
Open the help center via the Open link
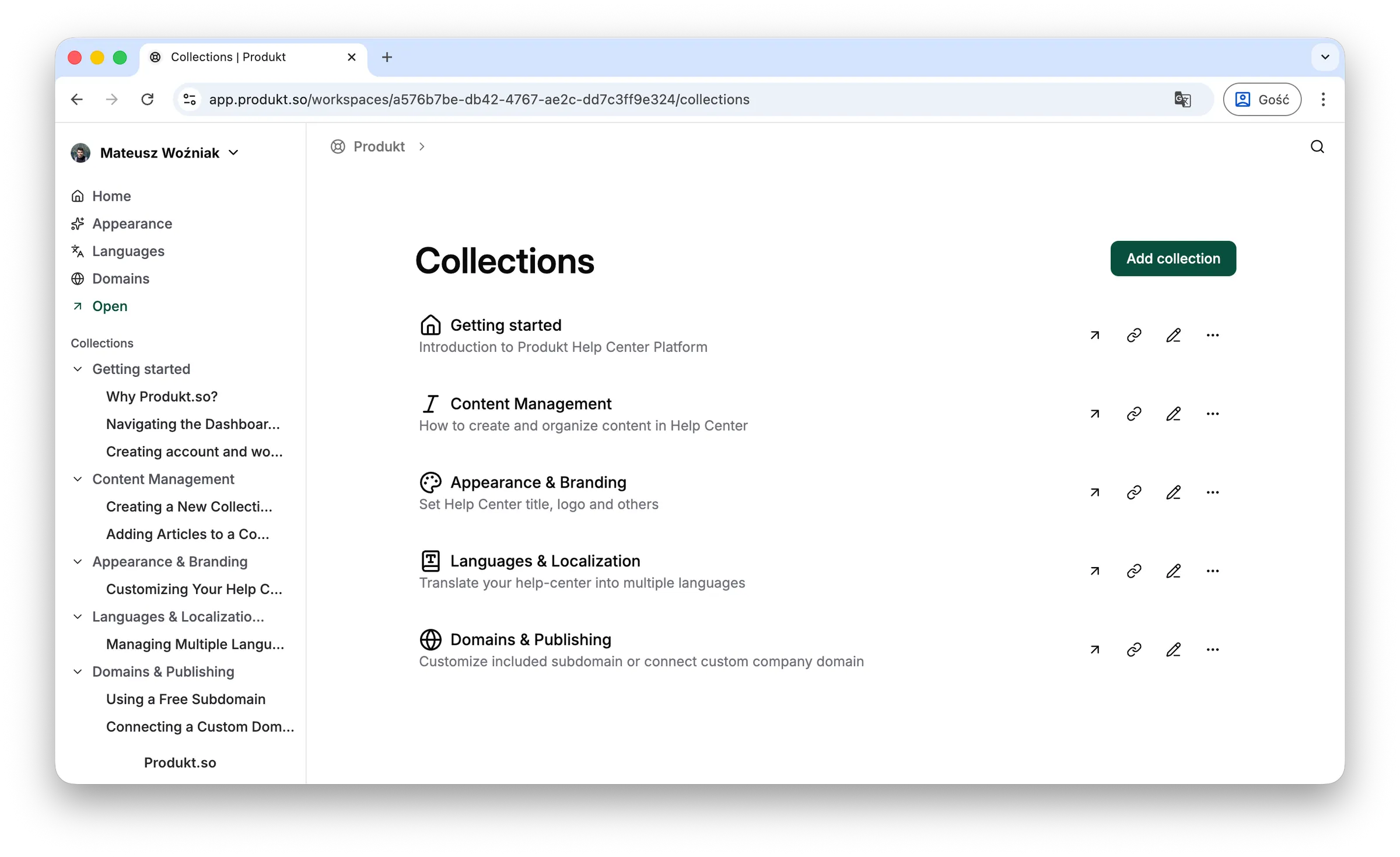(x=110, y=306)
